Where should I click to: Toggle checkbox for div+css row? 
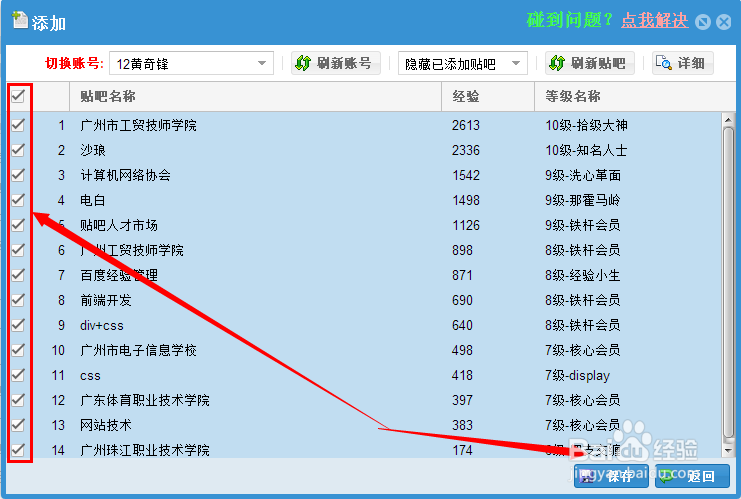[18, 325]
